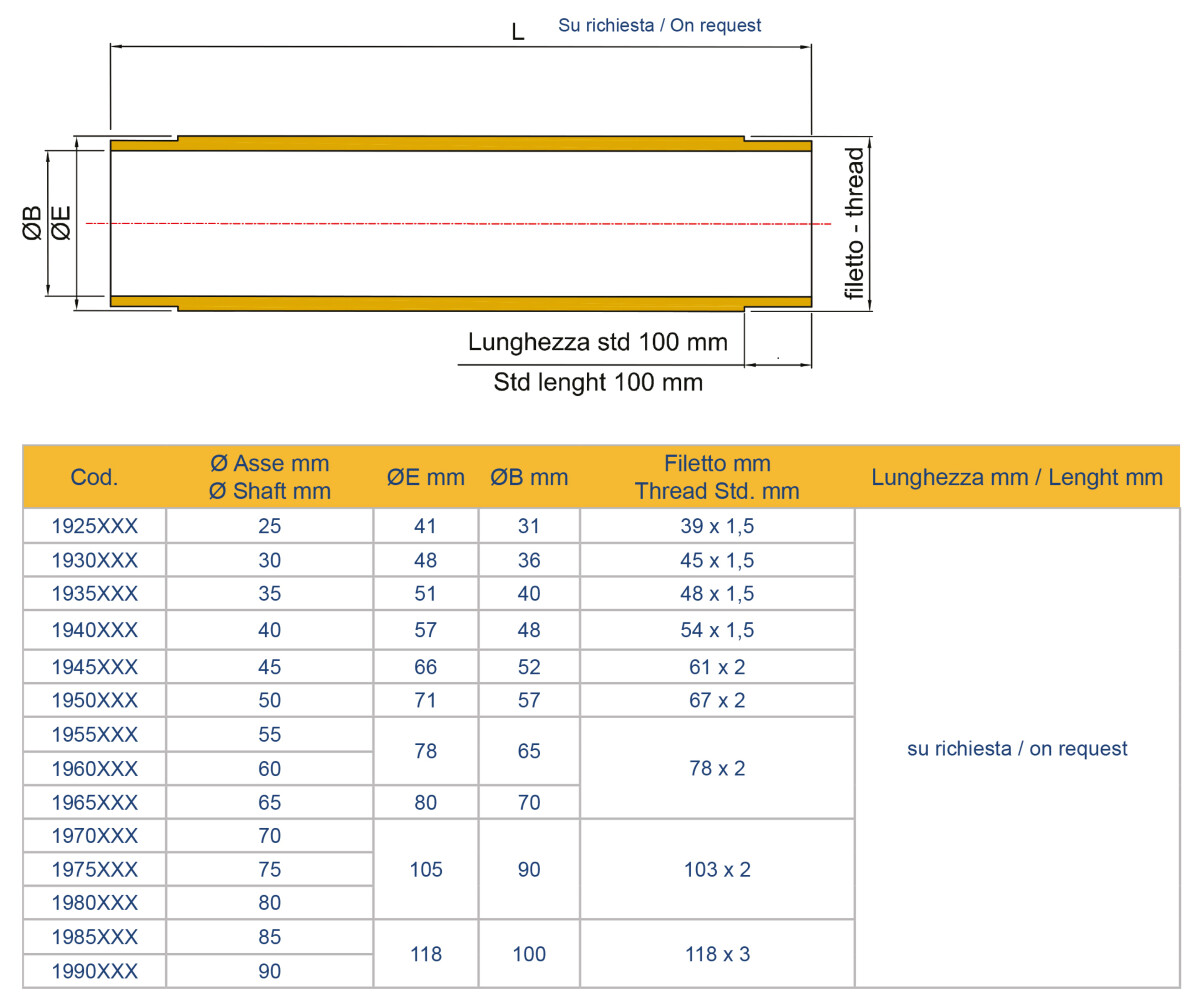Click the "Lunghezza std 100 mm" text
This screenshot has width=1200, height=1000.
(597, 342)
